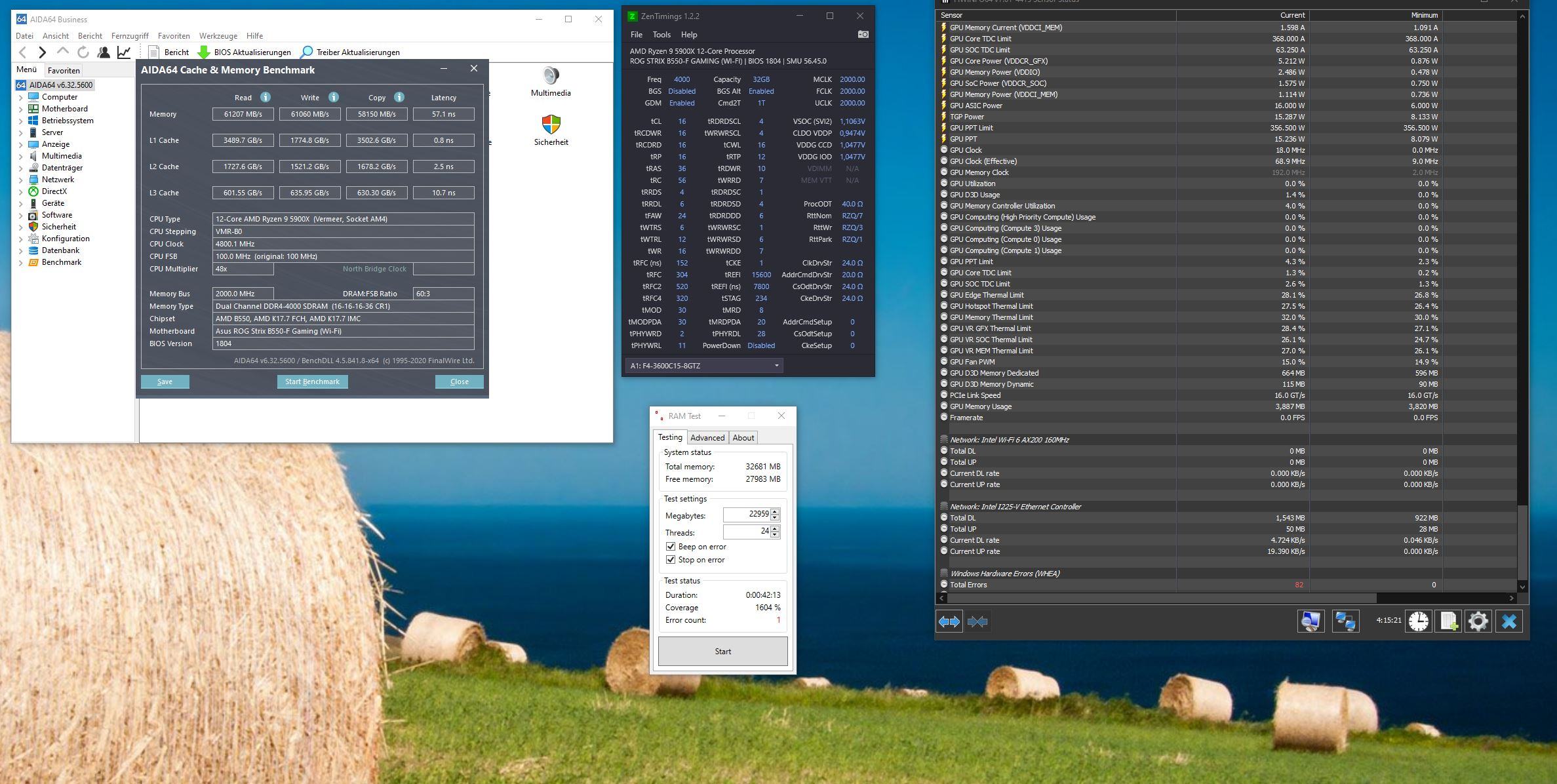Click the HWiNFO Minimum column header
1557x784 pixels.
pos(1376,15)
